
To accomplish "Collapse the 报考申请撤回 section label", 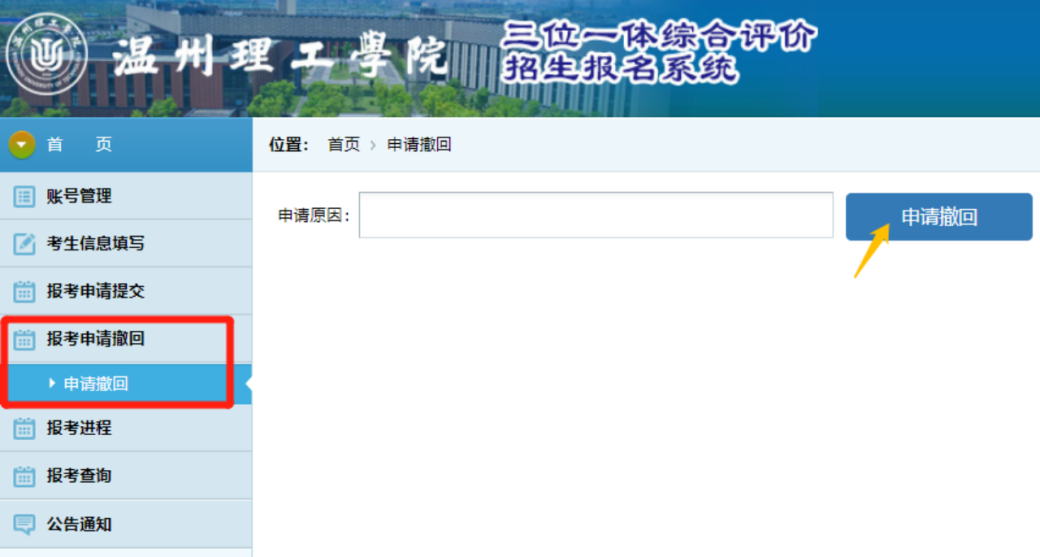I will click(x=95, y=340).
